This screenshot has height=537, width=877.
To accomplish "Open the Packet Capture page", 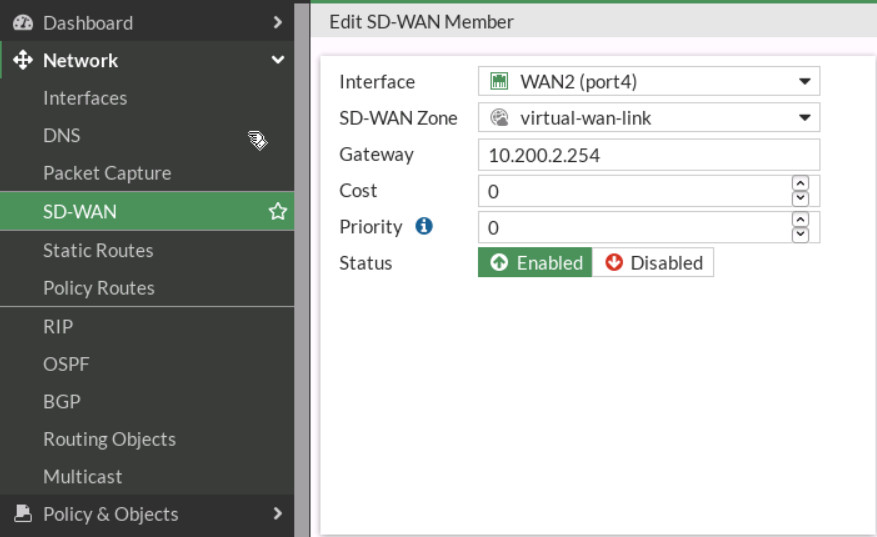I will tap(107, 173).
